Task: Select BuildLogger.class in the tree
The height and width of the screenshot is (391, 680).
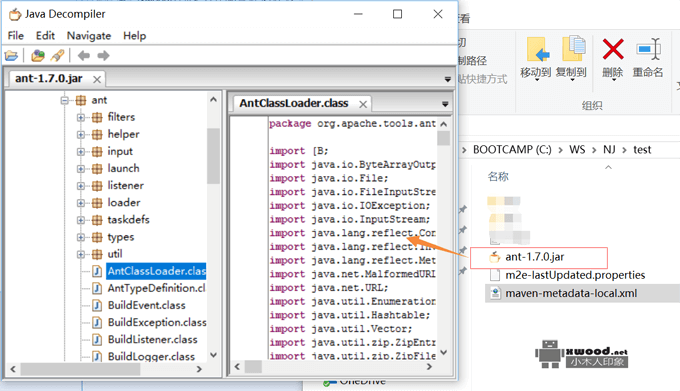Action: pos(151,357)
